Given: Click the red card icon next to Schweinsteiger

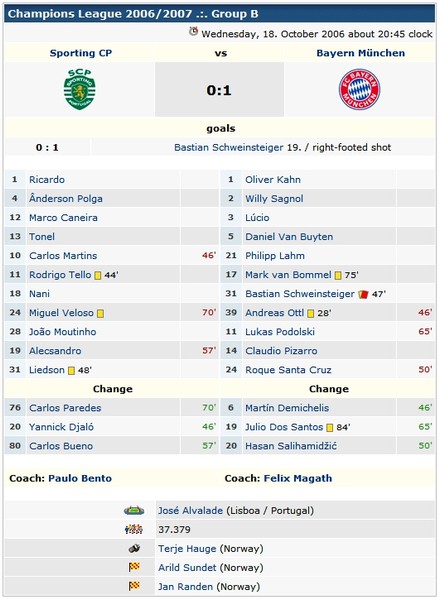Looking at the screenshot, I should coord(363,294).
